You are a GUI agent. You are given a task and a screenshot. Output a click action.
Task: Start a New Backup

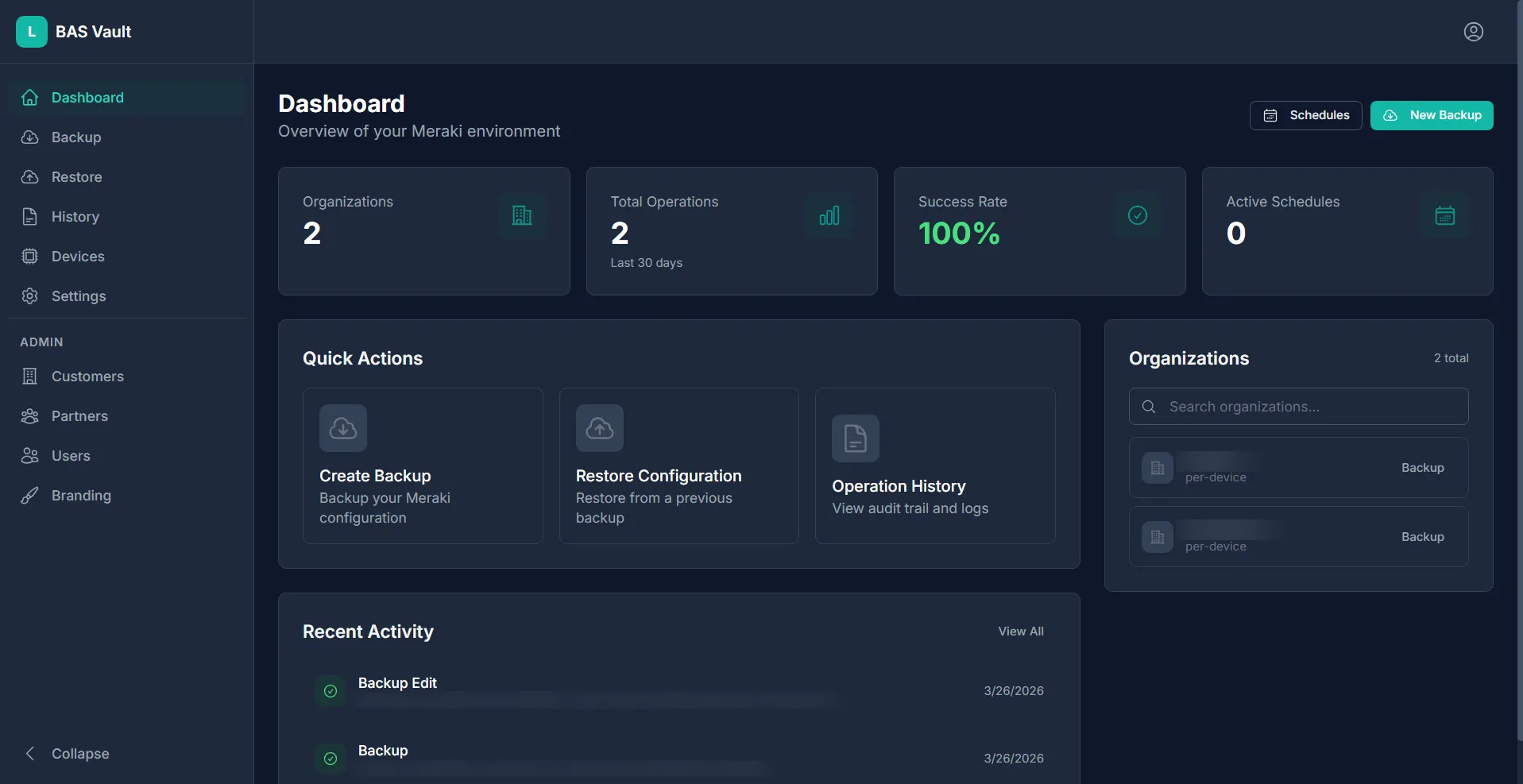[1432, 115]
